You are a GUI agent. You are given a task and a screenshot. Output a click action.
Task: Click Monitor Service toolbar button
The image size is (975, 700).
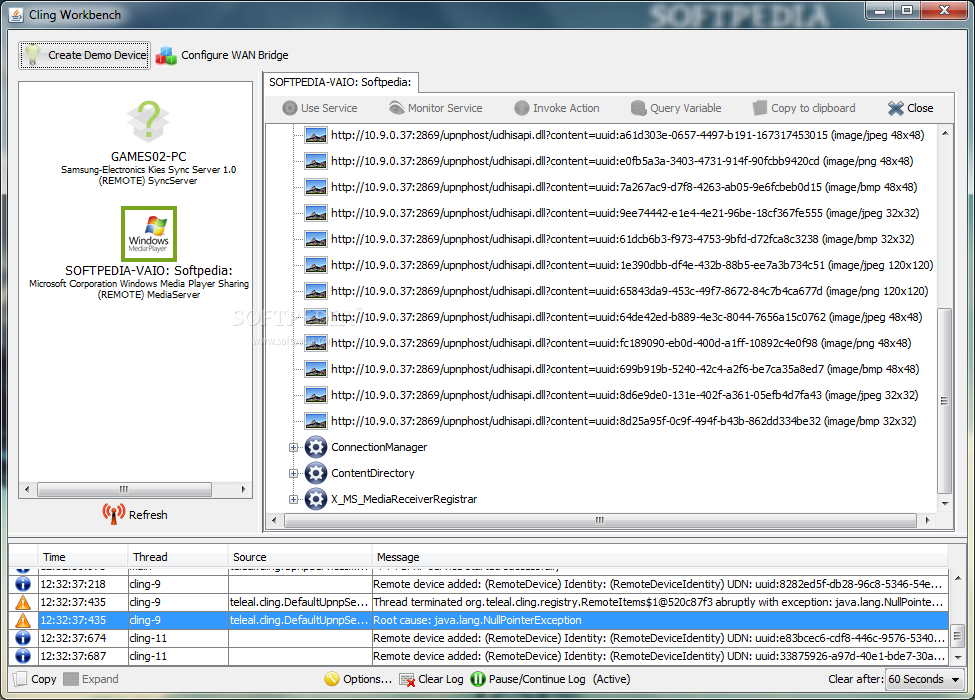436,108
